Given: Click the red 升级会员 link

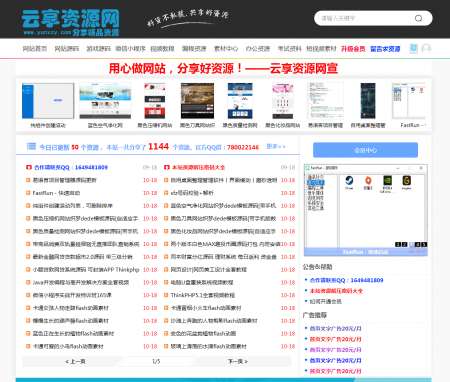Looking at the screenshot, I should pyautogui.click(x=353, y=49).
